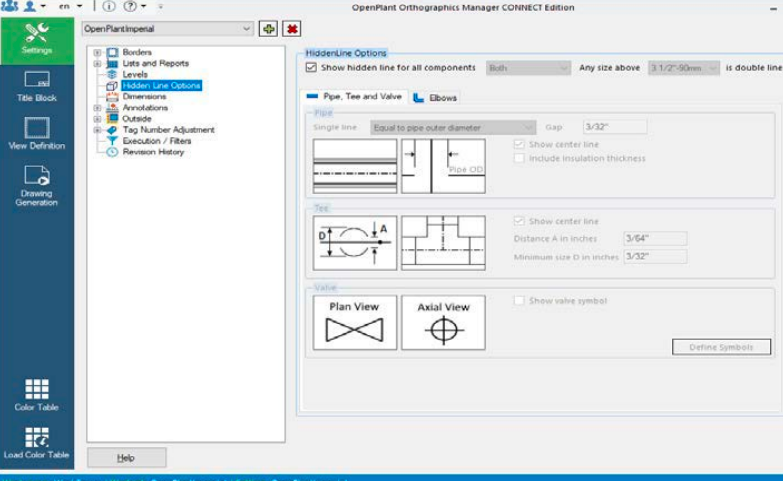This screenshot has height=481, width=783.
Task: Click the Help button
Action: click(127, 458)
